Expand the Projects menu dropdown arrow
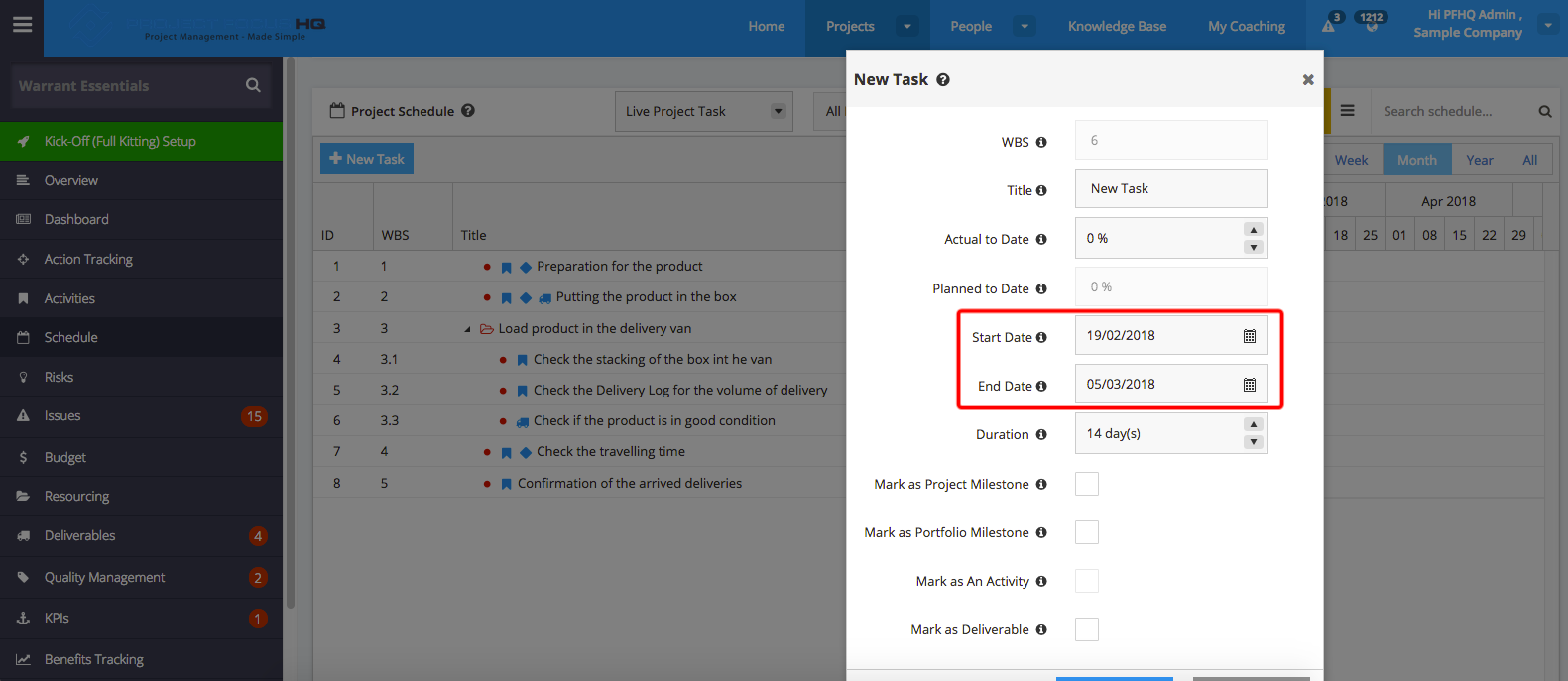The width and height of the screenshot is (1568, 681). (906, 26)
